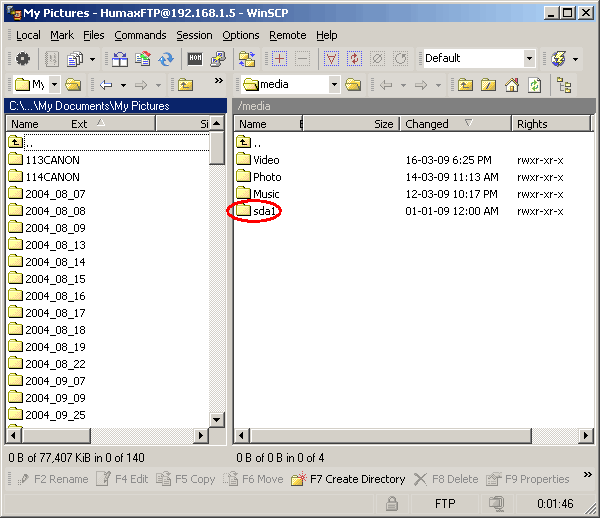
Task: Click the remote directory tree icon
Action: coord(565,85)
